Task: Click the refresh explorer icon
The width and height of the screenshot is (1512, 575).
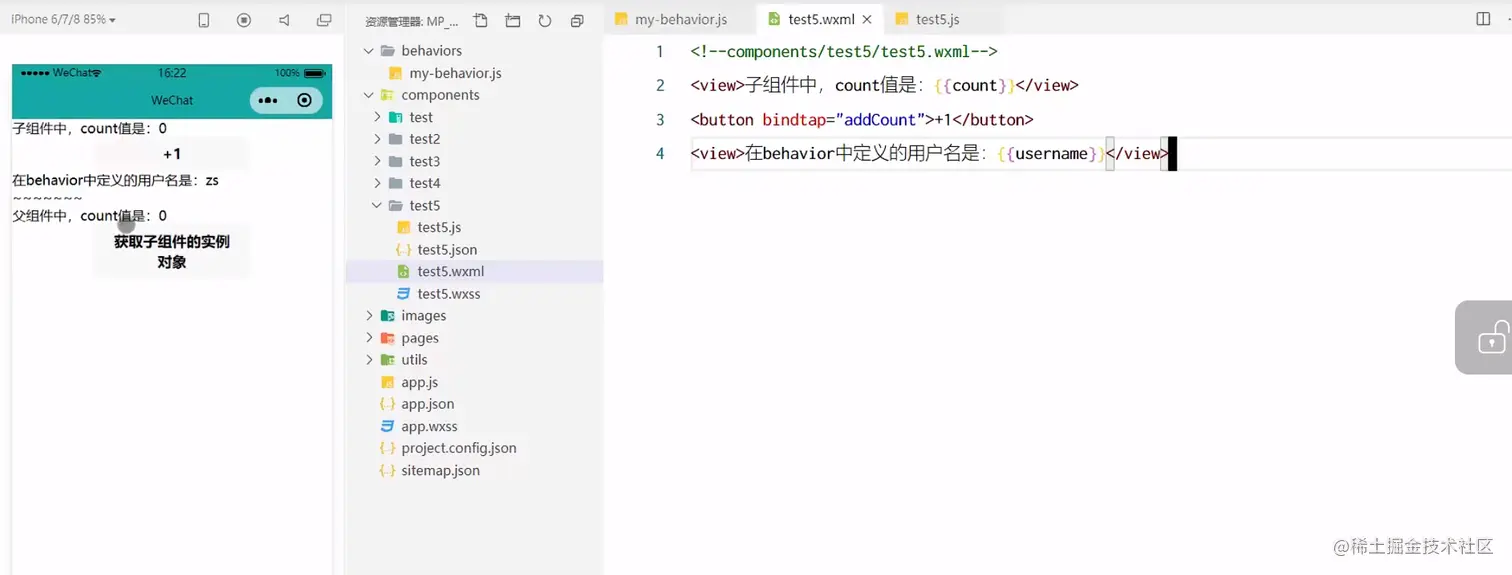Action: coord(545,21)
